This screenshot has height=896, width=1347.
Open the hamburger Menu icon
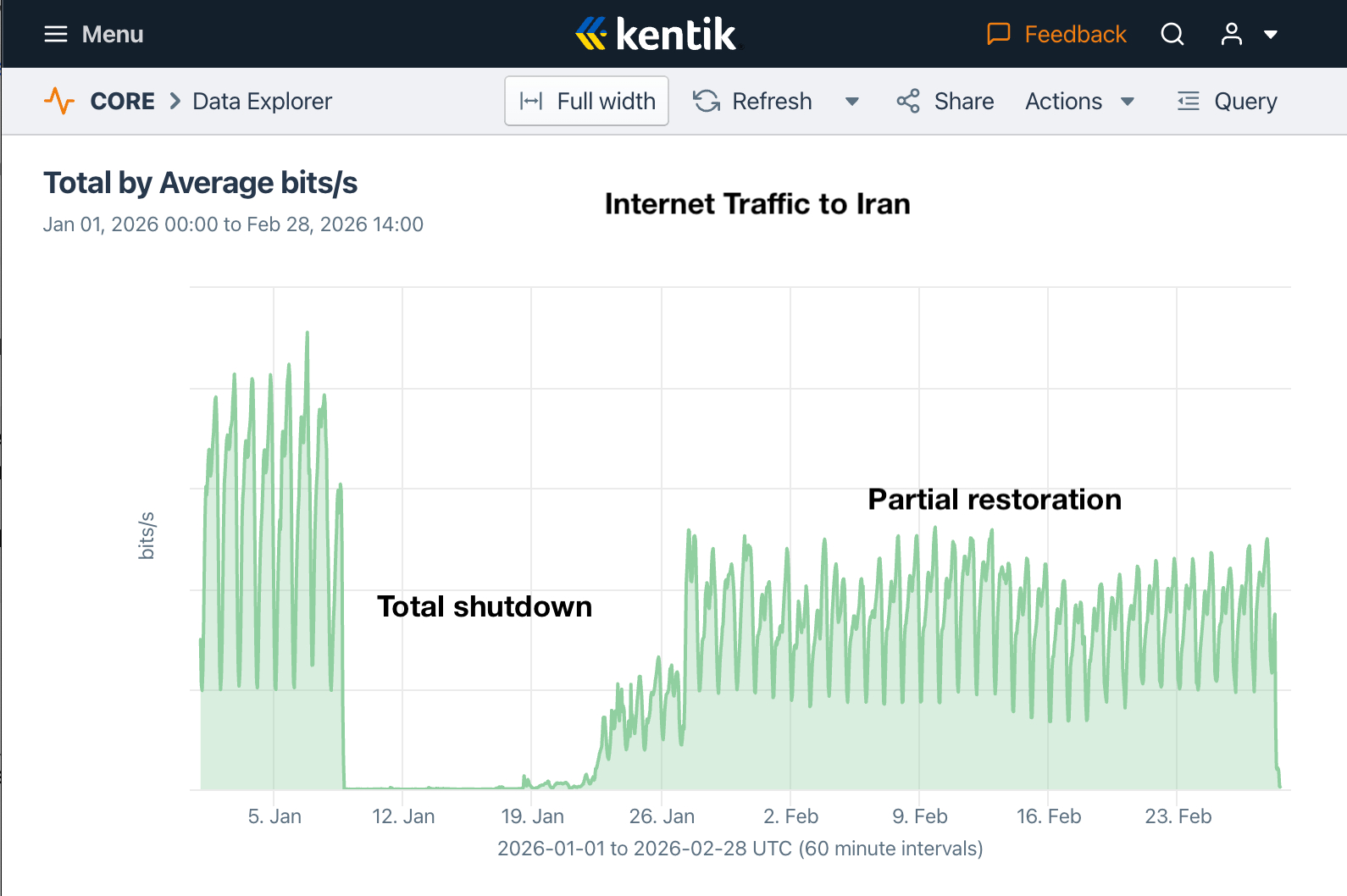[x=56, y=34]
